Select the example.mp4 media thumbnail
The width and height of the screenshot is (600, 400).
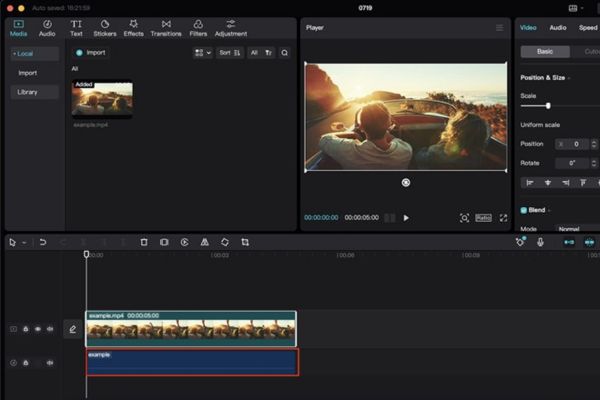[x=102, y=98]
